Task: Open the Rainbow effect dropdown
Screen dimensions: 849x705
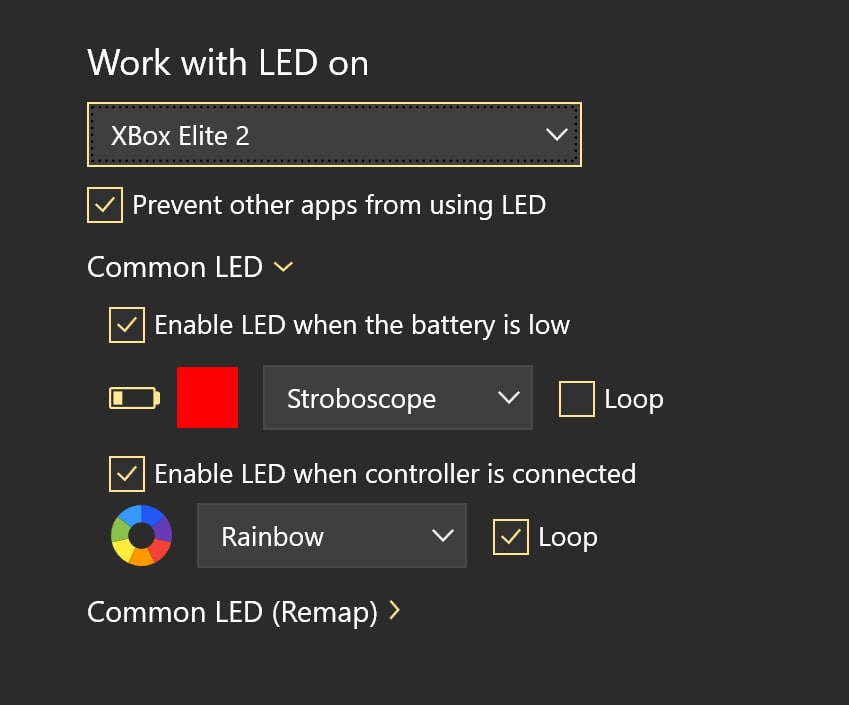Action: 331,536
